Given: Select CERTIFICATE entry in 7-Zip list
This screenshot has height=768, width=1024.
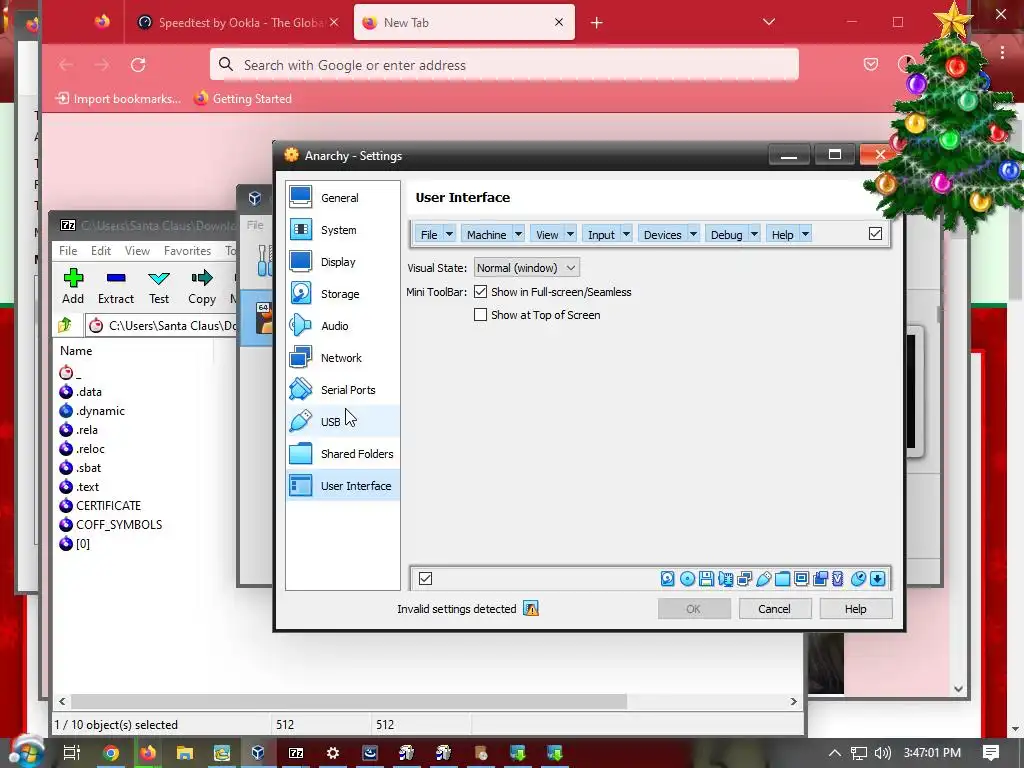Looking at the screenshot, I should tap(108, 505).
